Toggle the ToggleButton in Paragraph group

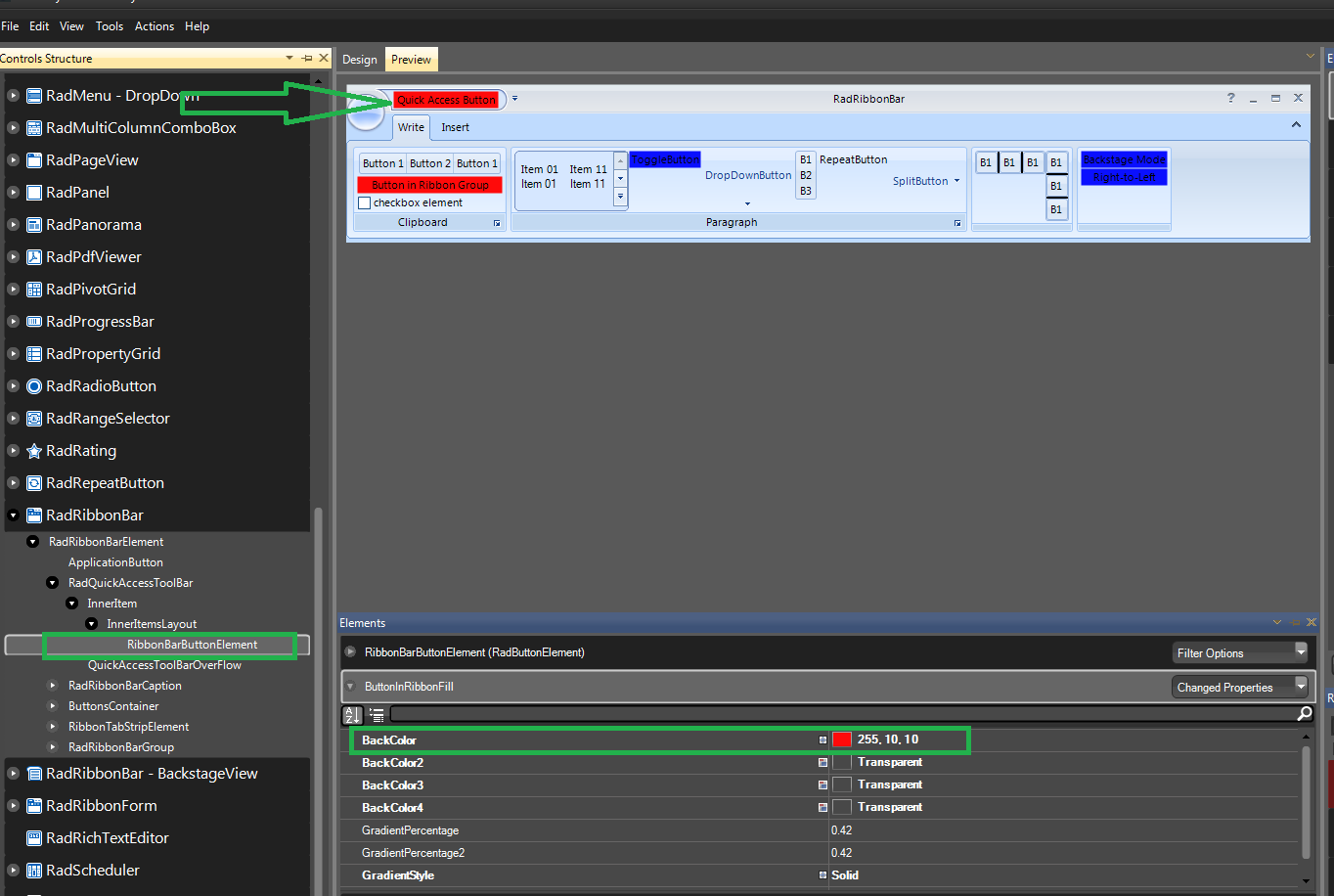(x=665, y=159)
